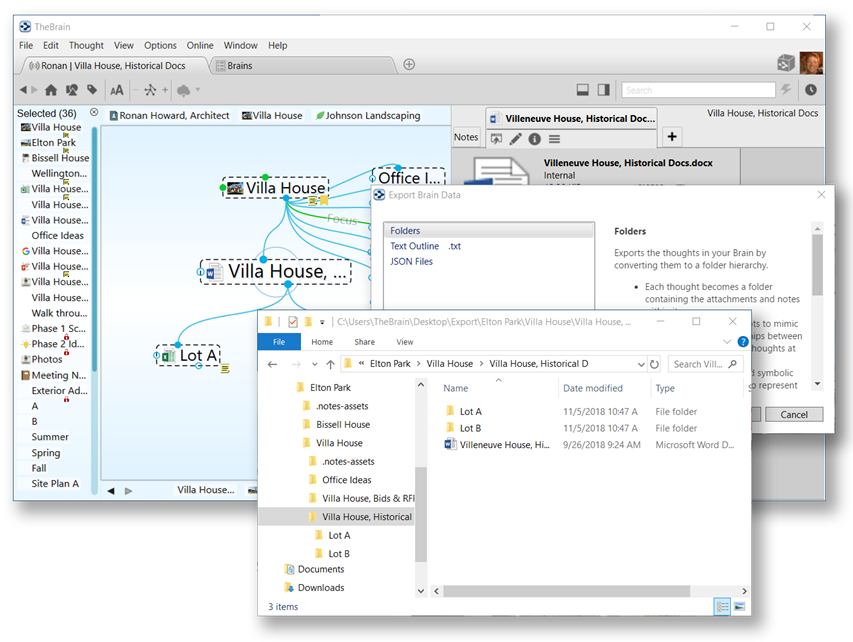Click the search magnifier in Explorer search box
The height and width of the screenshot is (642, 853).
(x=733, y=364)
